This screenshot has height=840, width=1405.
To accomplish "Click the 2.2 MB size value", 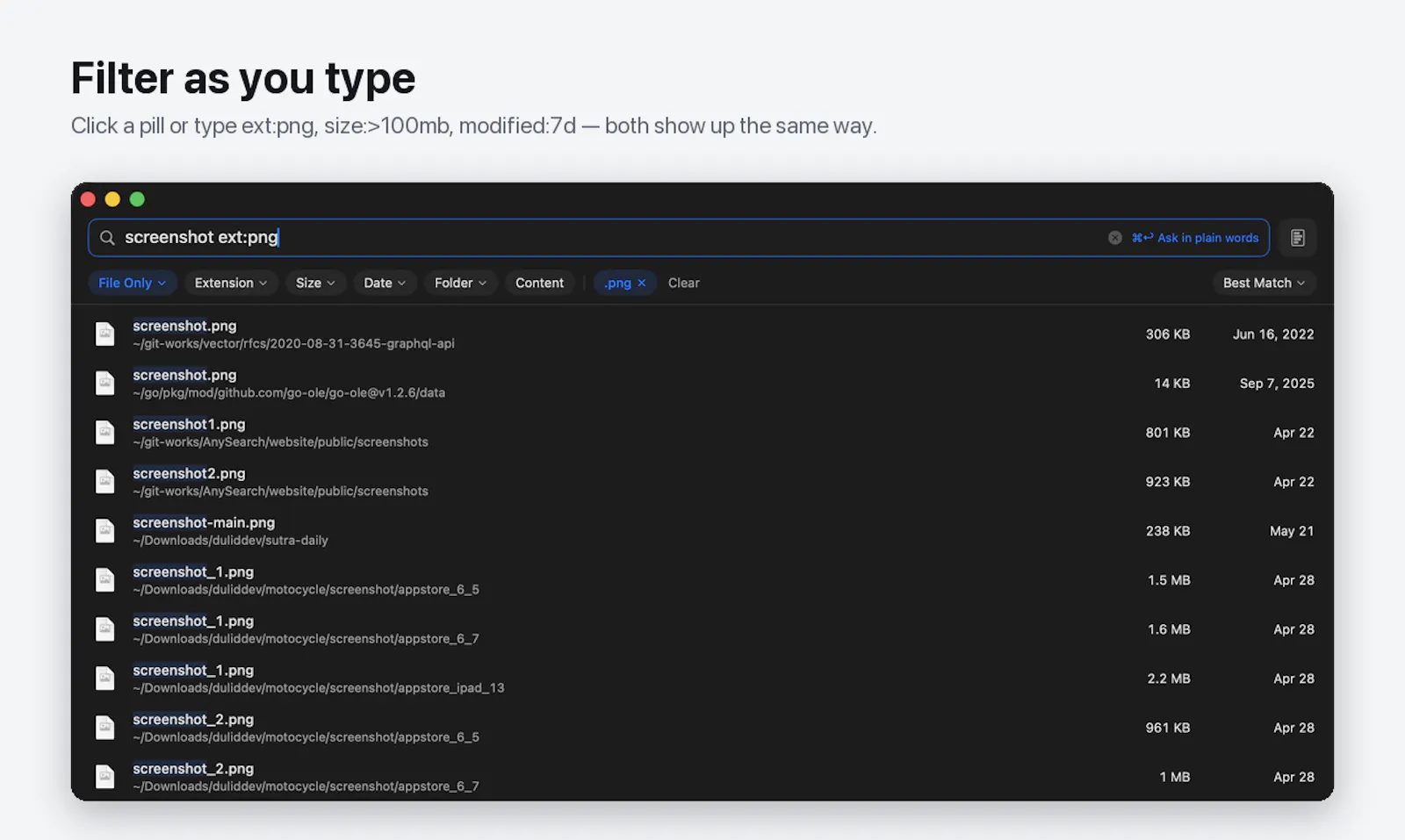I will (1168, 678).
